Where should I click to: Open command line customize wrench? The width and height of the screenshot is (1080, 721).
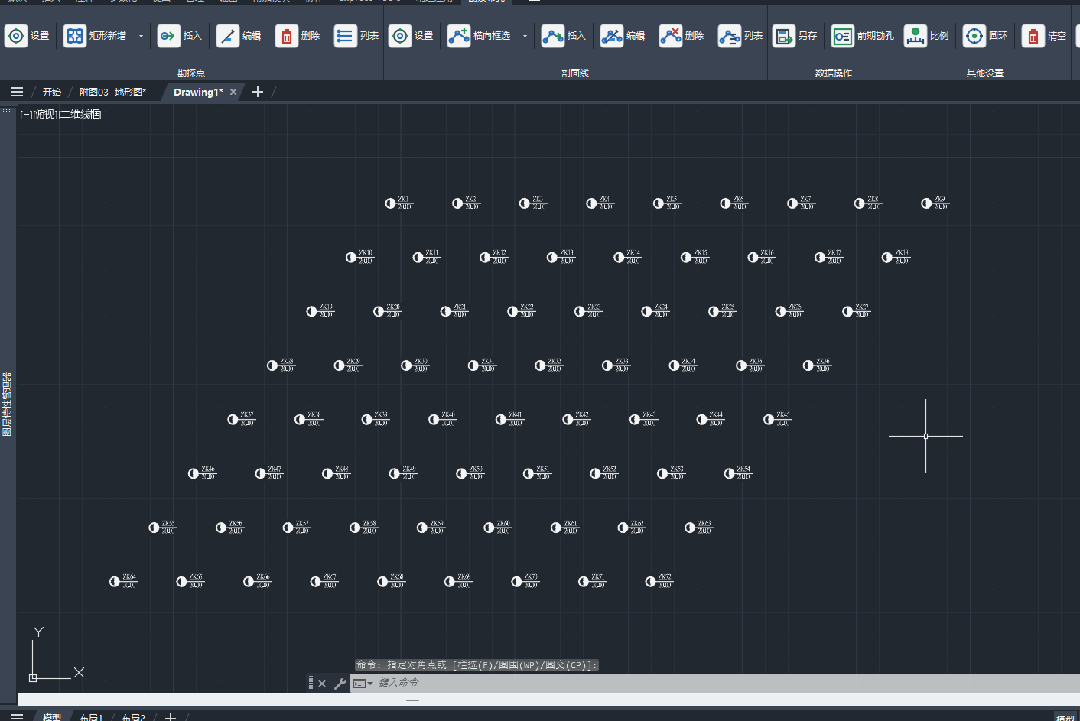point(340,683)
